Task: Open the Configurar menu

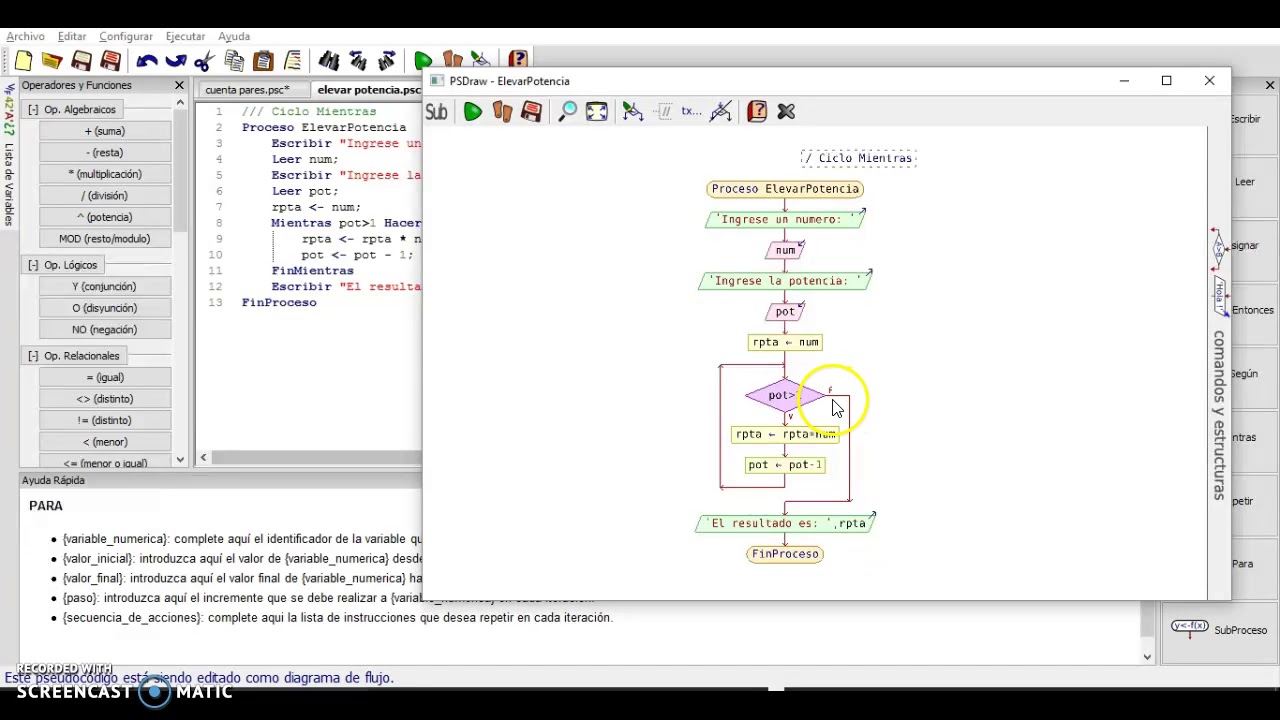Action: tap(126, 36)
